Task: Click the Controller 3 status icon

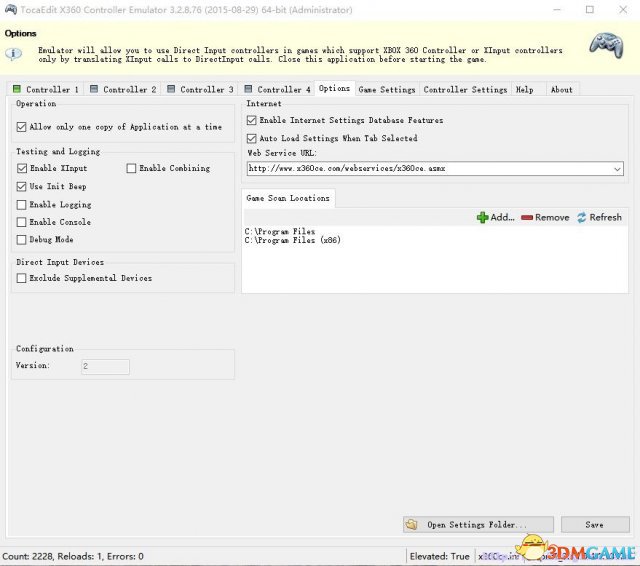Action: [x=171, y=89]
